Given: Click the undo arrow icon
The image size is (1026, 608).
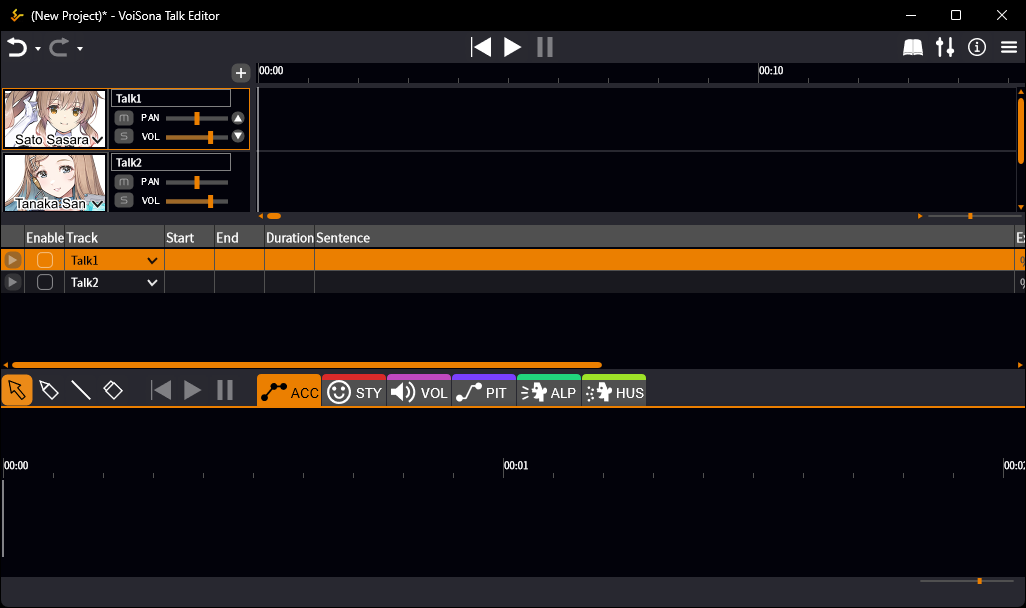Looking at the screenshot, I should pos(18,48).
